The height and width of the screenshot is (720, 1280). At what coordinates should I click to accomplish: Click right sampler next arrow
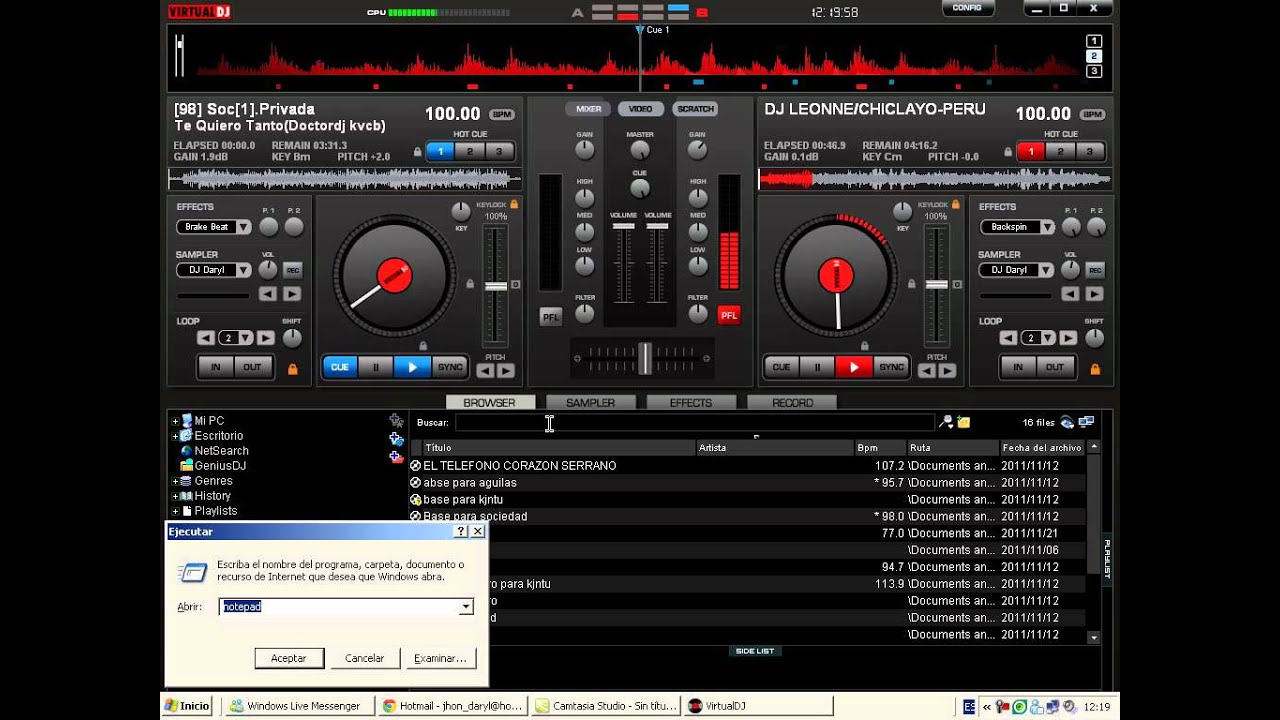pyautogui.click(x=1093, y=294)
